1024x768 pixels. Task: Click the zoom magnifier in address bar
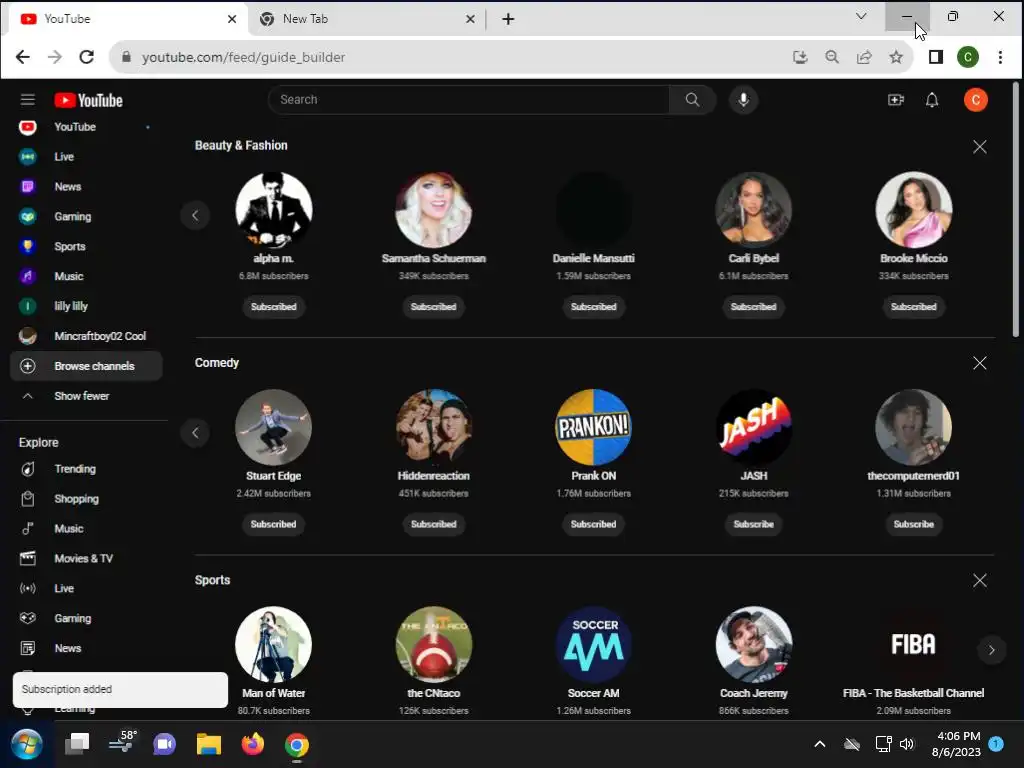point(831,57)
